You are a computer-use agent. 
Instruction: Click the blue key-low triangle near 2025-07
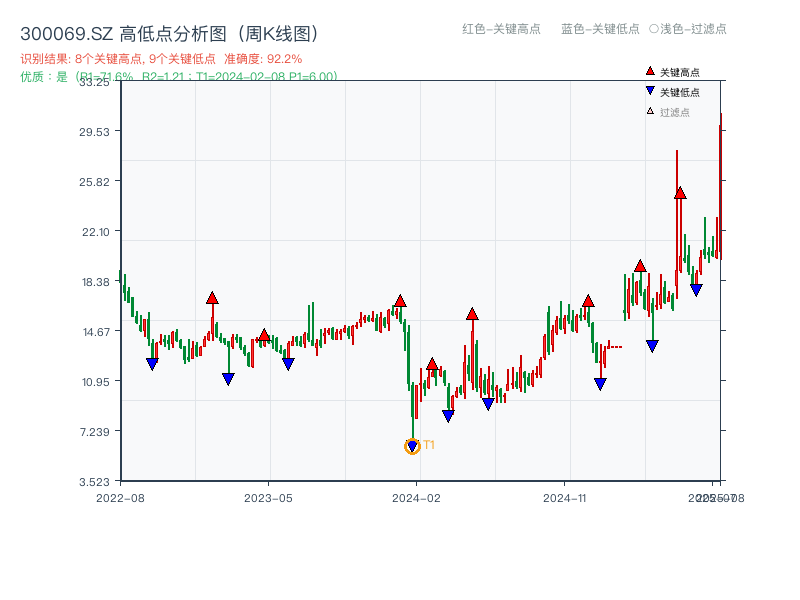tap(696, 290)
